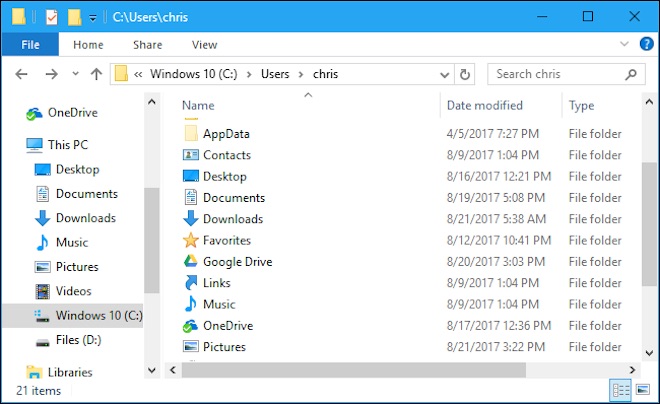Open Music in the navigation pane

coord(62,242)
